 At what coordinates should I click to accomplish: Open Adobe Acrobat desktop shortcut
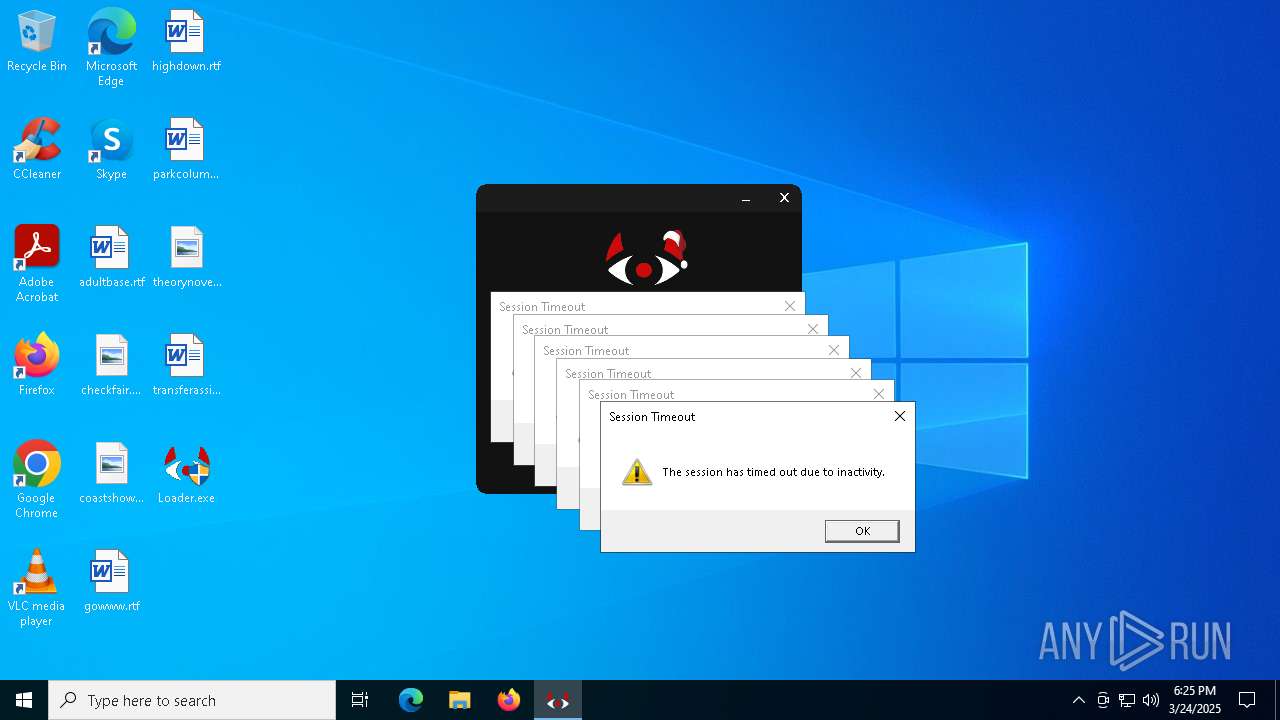[x=37, y=264]
